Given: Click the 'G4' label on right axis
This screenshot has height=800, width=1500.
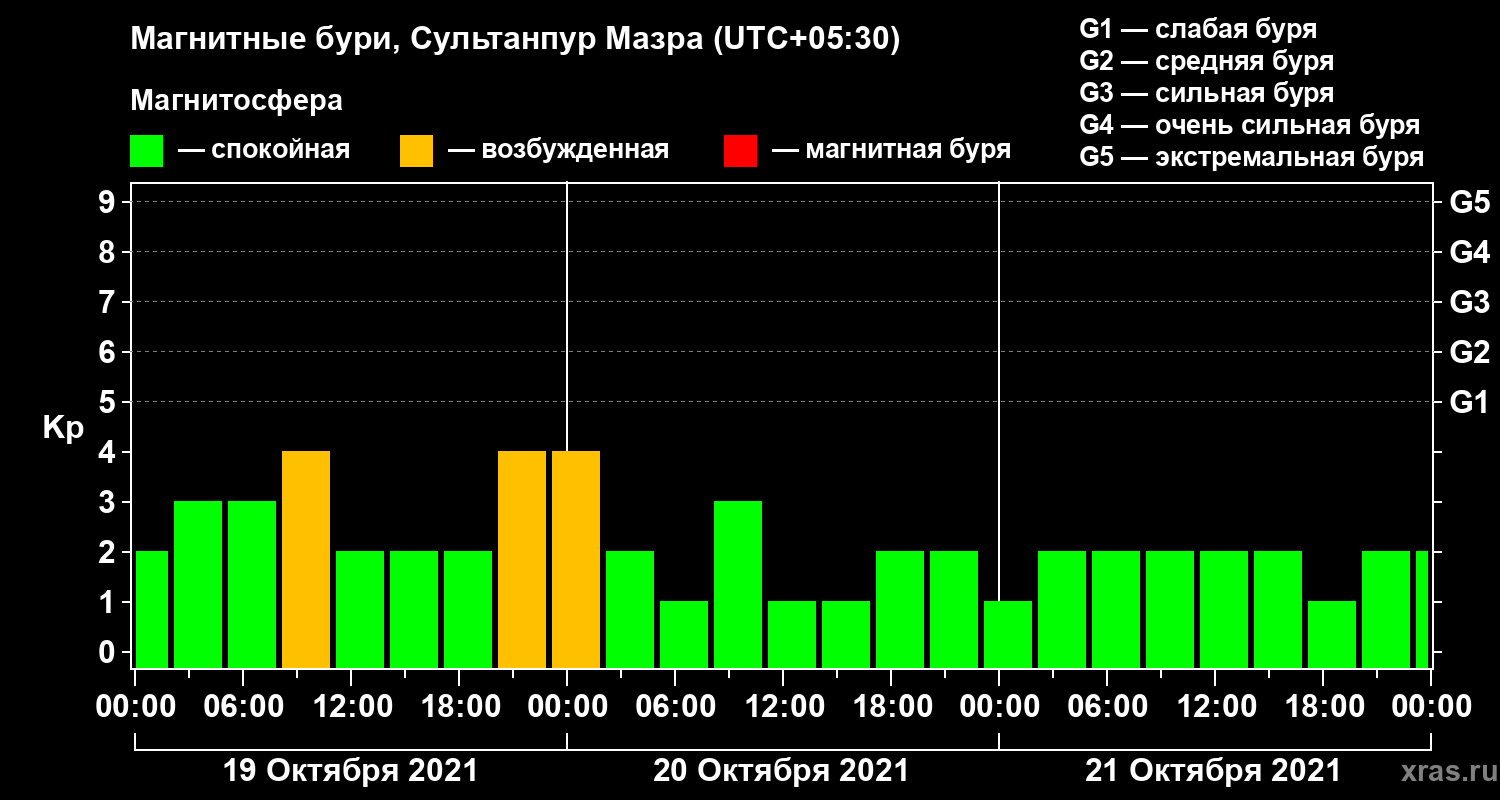Looking at the screenshot, I should tap(1469, 253).
